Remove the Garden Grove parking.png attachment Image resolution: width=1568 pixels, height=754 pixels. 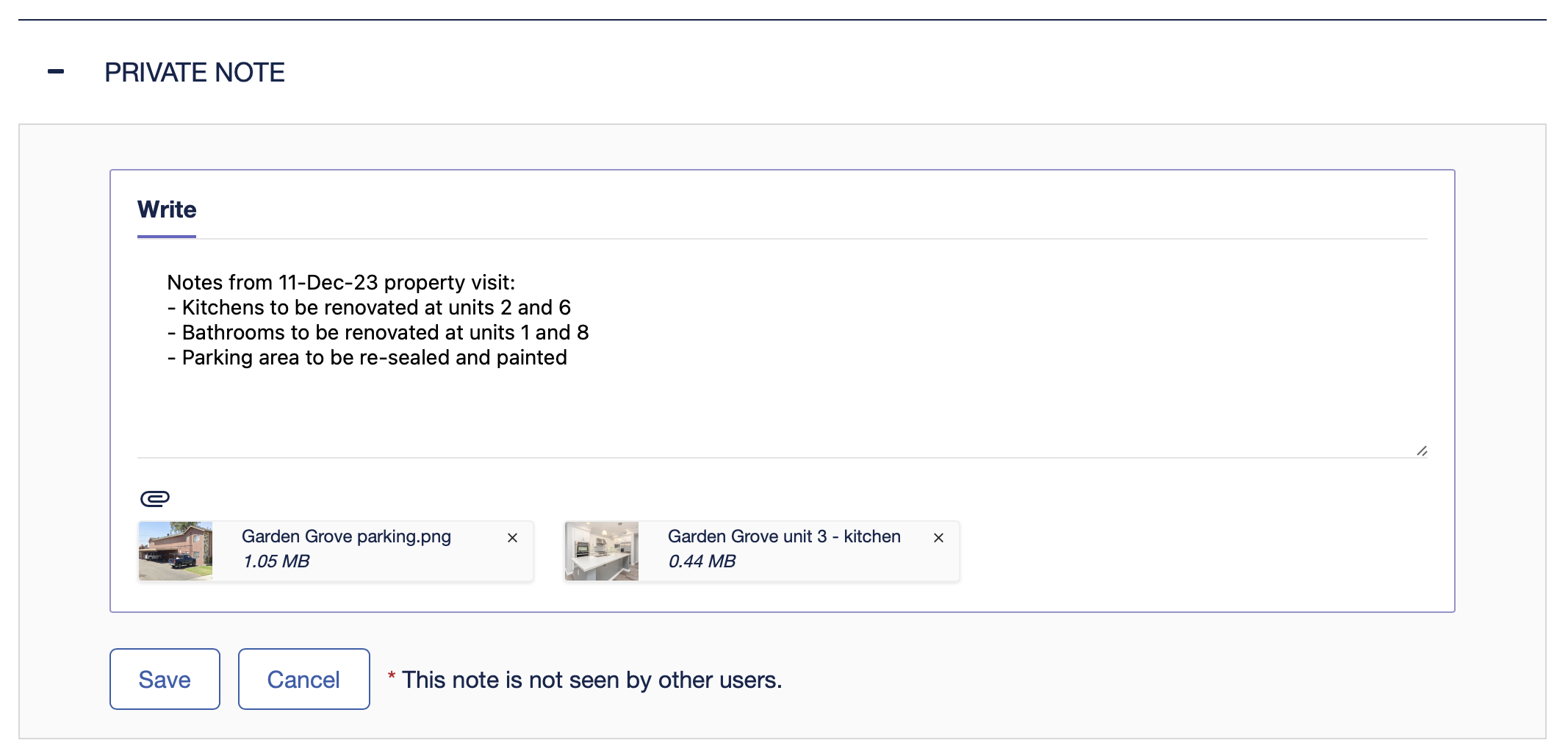(513, 538)
